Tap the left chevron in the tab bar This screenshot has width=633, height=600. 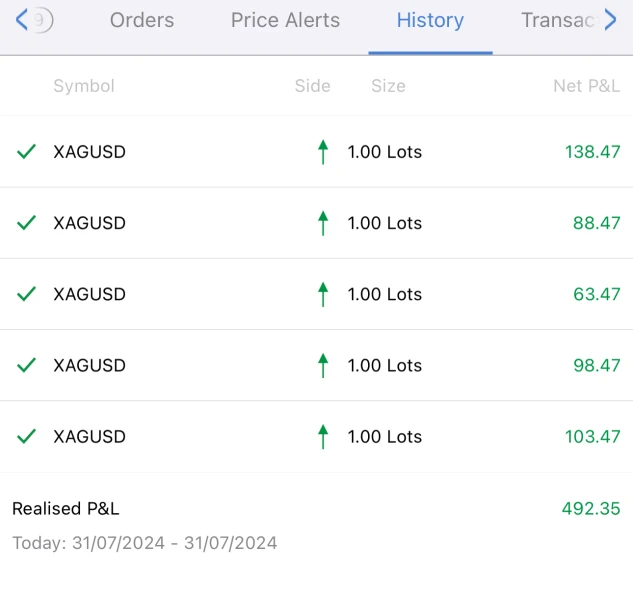point(22,20)
